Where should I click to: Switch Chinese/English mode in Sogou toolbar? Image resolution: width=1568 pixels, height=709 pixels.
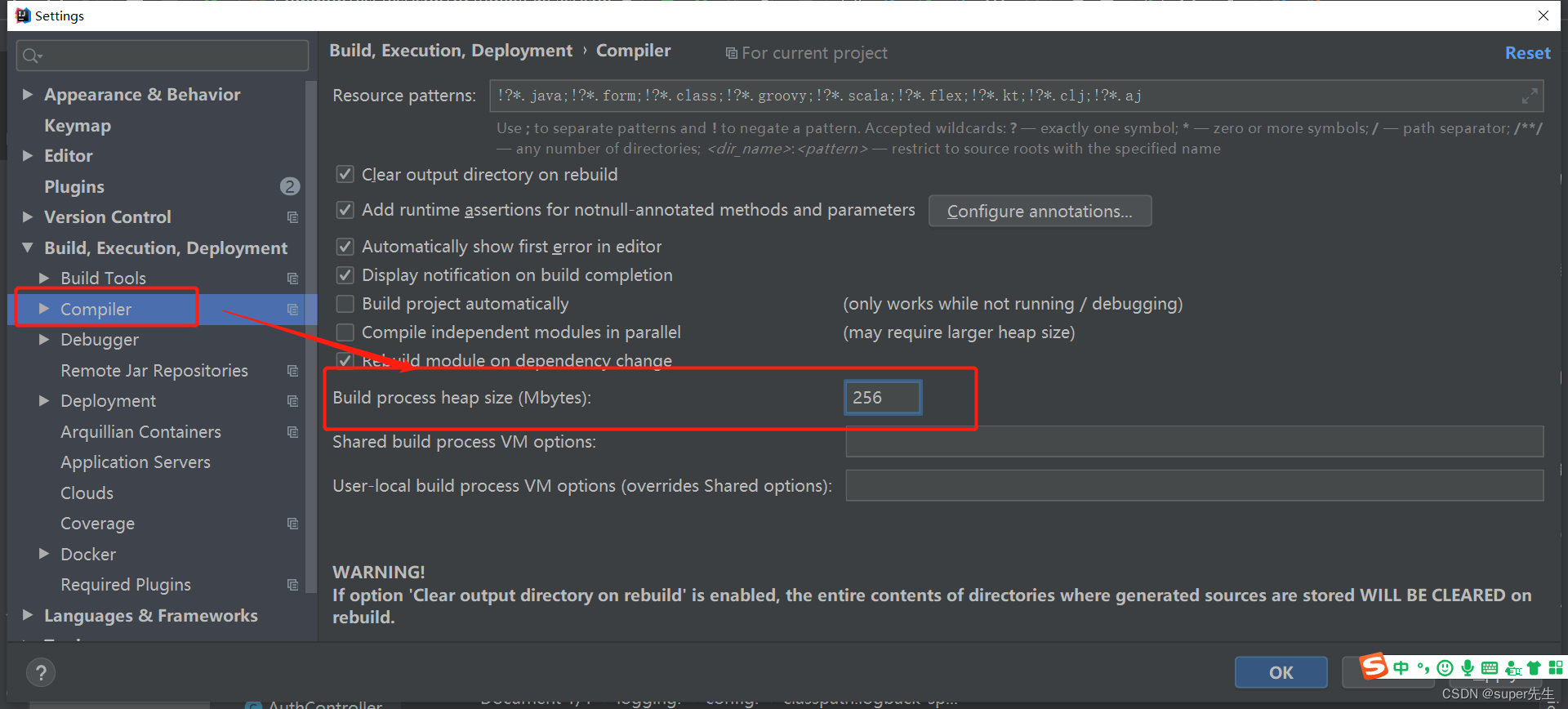pos(1401,667)
